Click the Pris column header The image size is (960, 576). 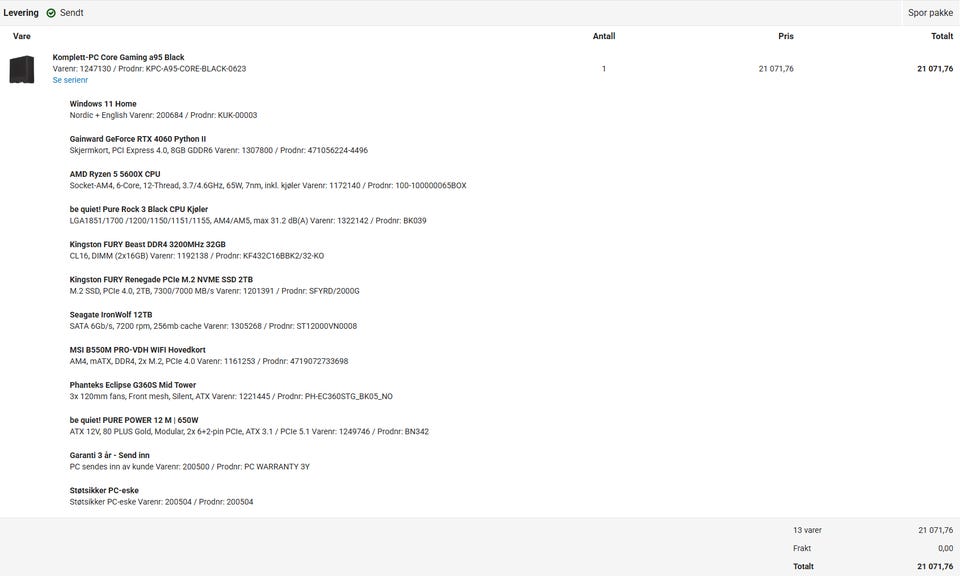pyautogui.click(x=786, y=36)
